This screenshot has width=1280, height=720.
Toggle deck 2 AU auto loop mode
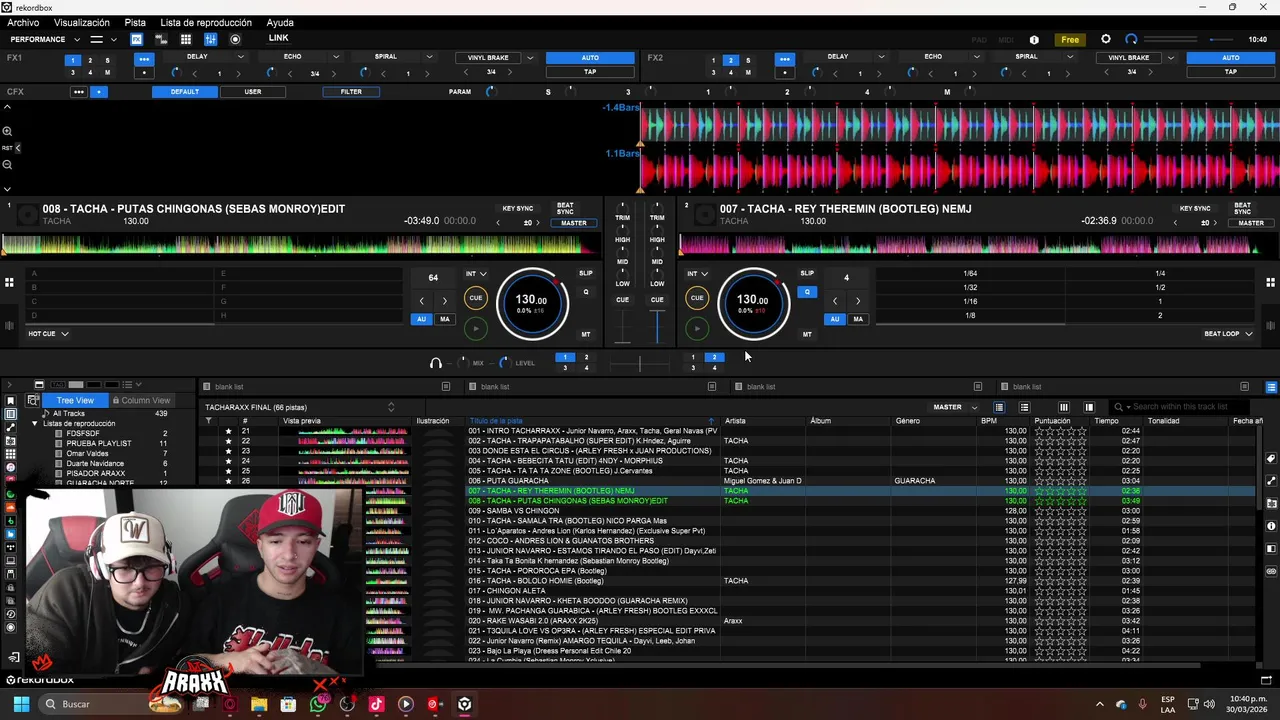(834, 319)
